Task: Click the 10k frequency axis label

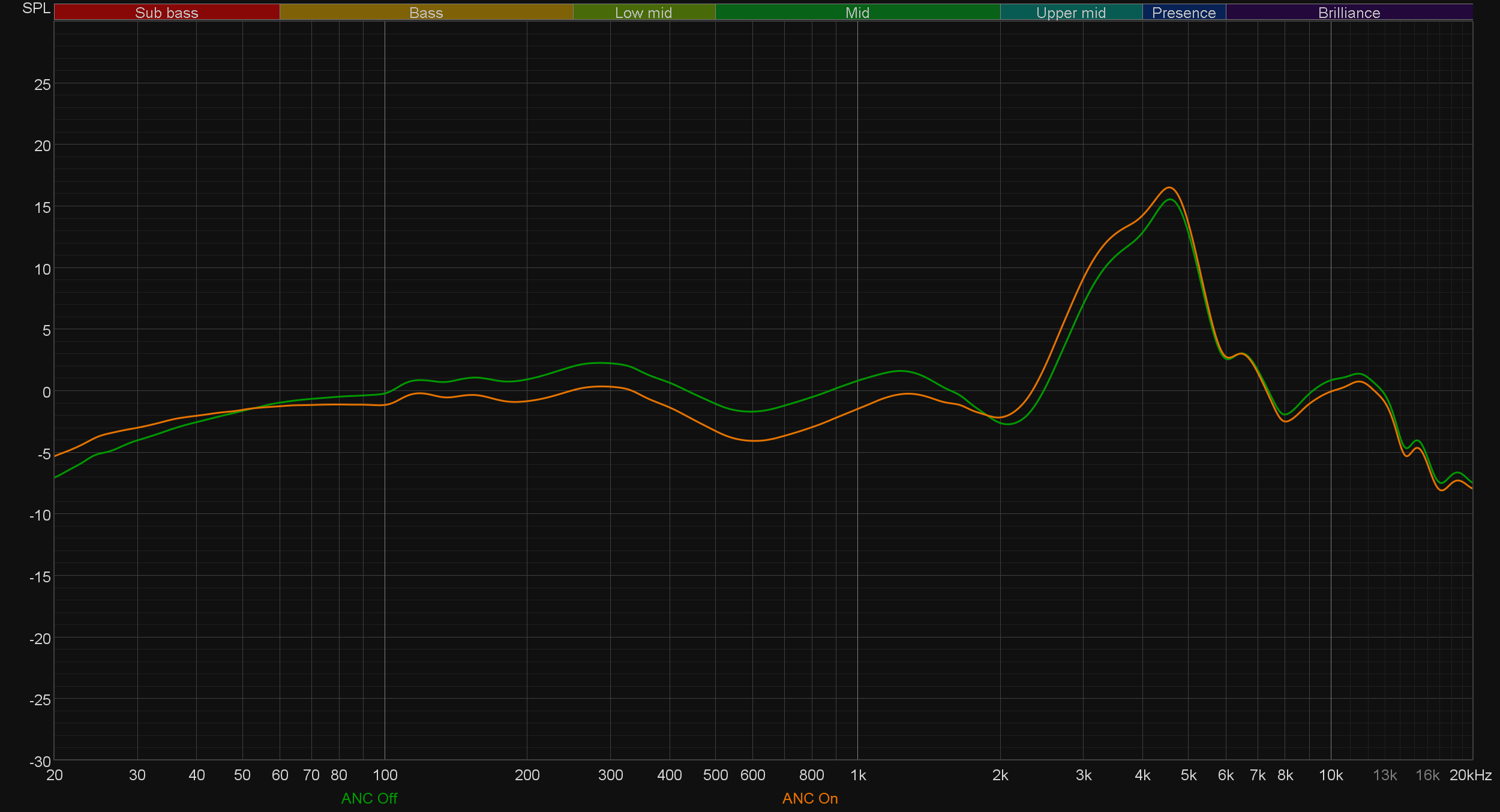Action: click(x=1330, y=775)
